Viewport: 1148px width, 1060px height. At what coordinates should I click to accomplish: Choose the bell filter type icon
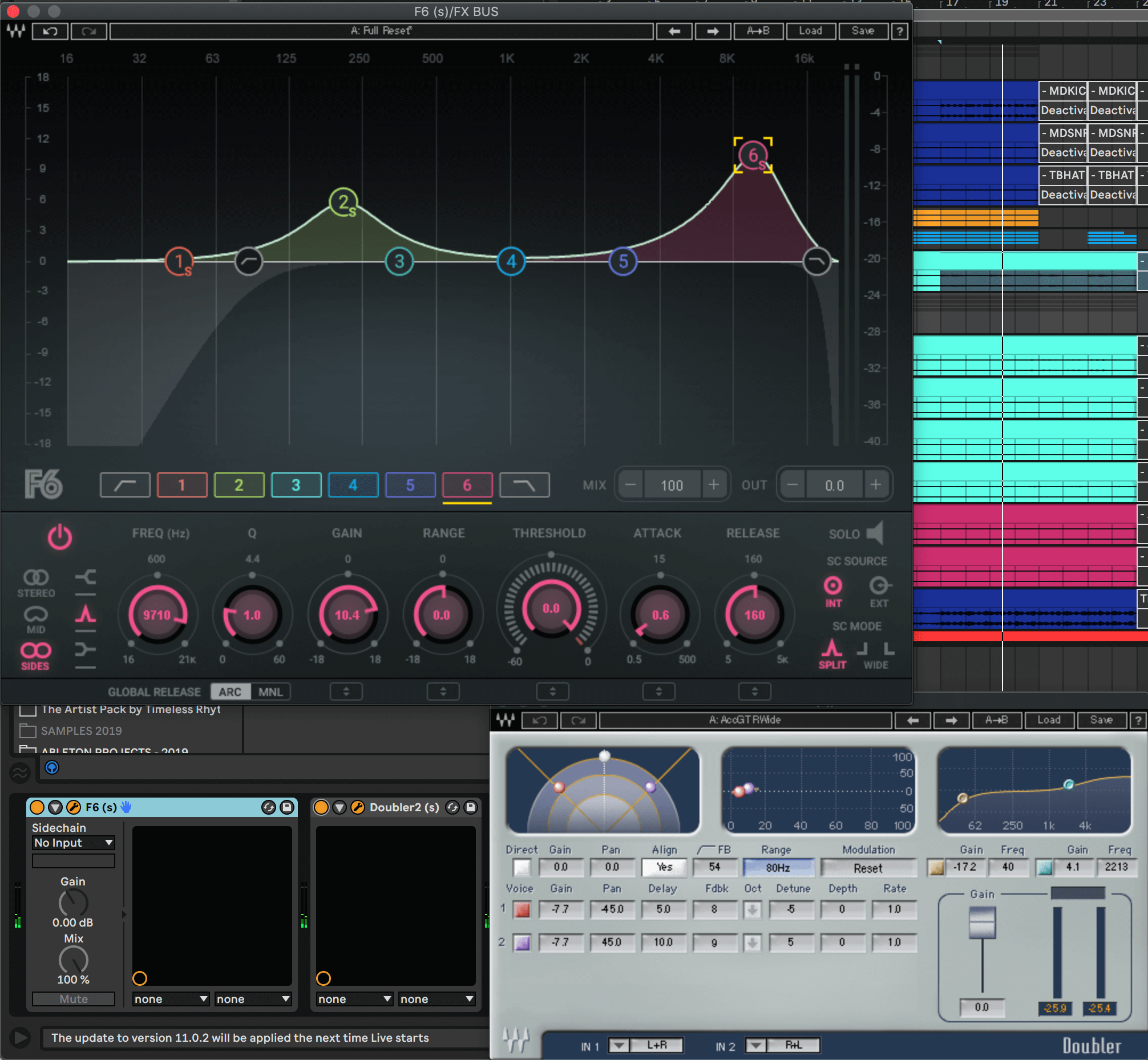coord(86,614)
